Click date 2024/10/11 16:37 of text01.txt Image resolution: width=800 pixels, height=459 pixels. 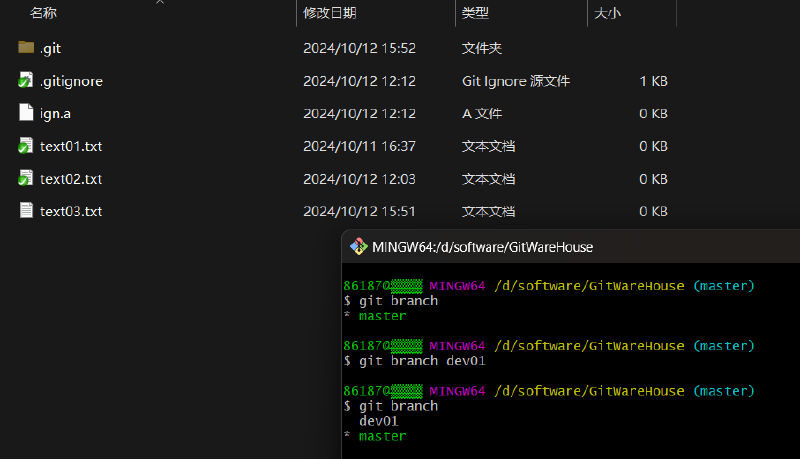point(360,146)
